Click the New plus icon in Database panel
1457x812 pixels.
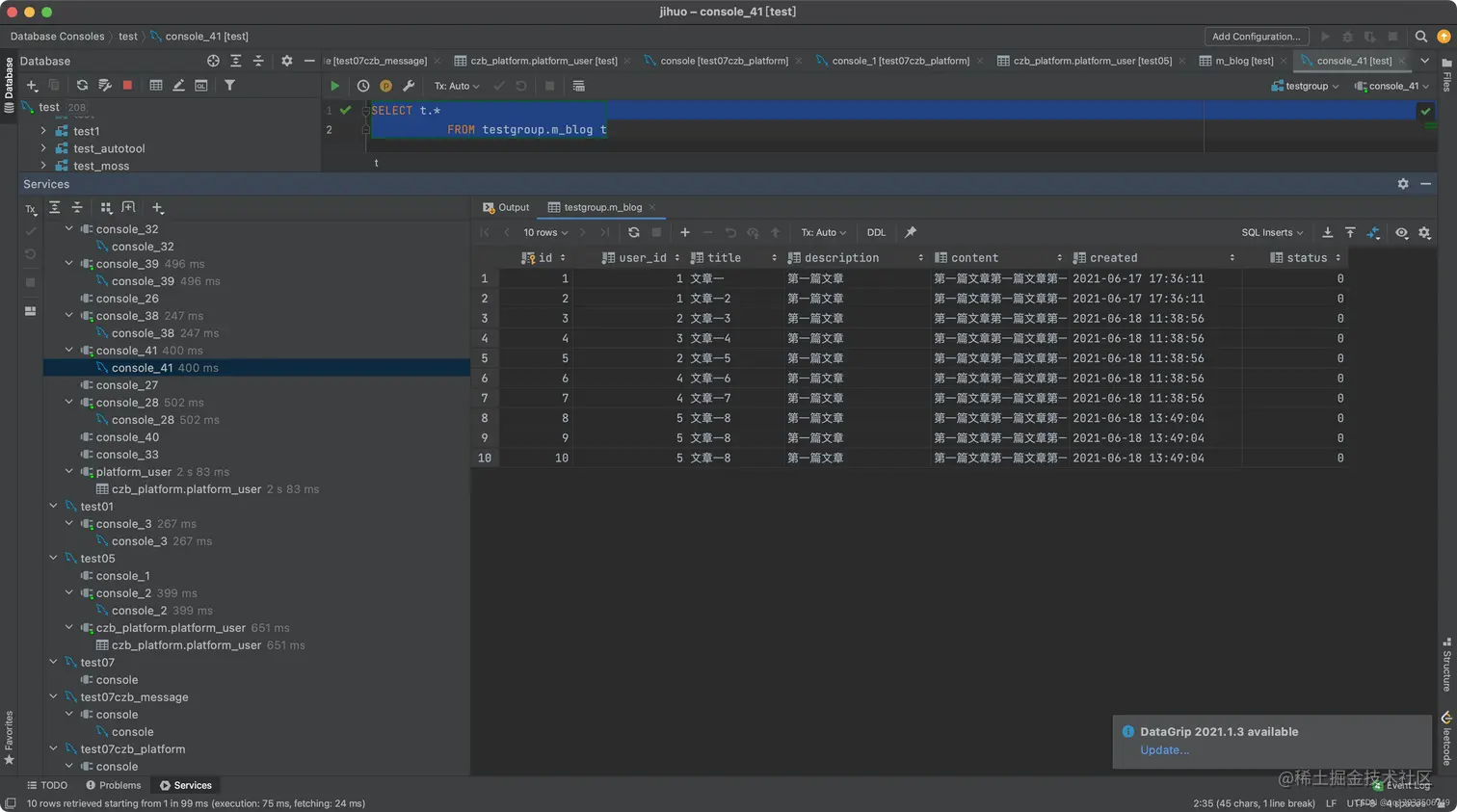32,86
